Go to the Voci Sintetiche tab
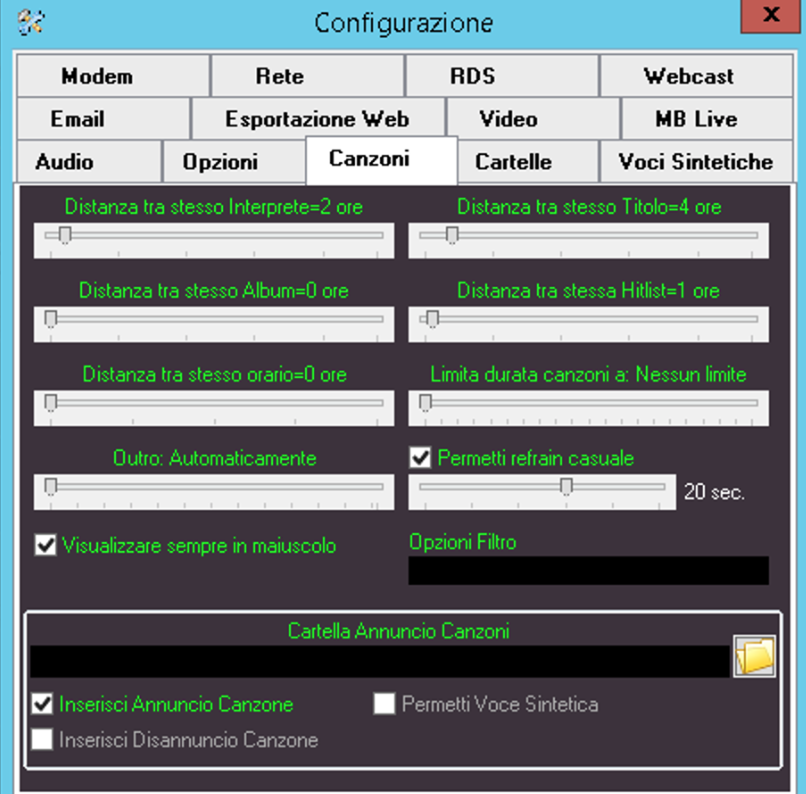The height and width of the screenshot is (794, 806). pos(695,162)
